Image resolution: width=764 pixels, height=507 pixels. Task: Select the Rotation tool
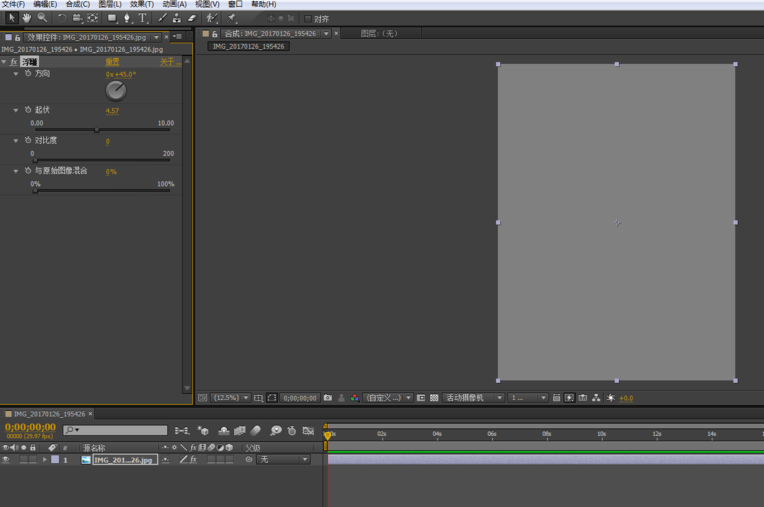[61, 18]
